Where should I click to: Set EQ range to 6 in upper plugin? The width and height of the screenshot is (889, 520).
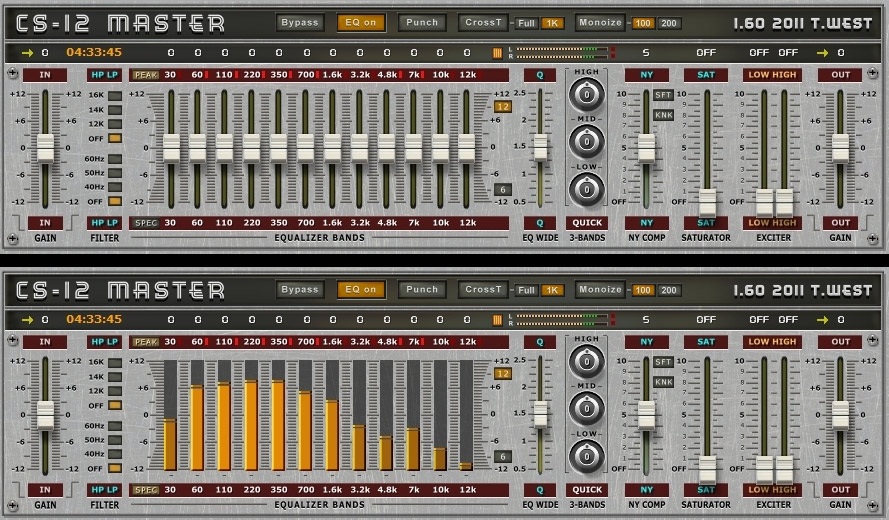(502, 189)
